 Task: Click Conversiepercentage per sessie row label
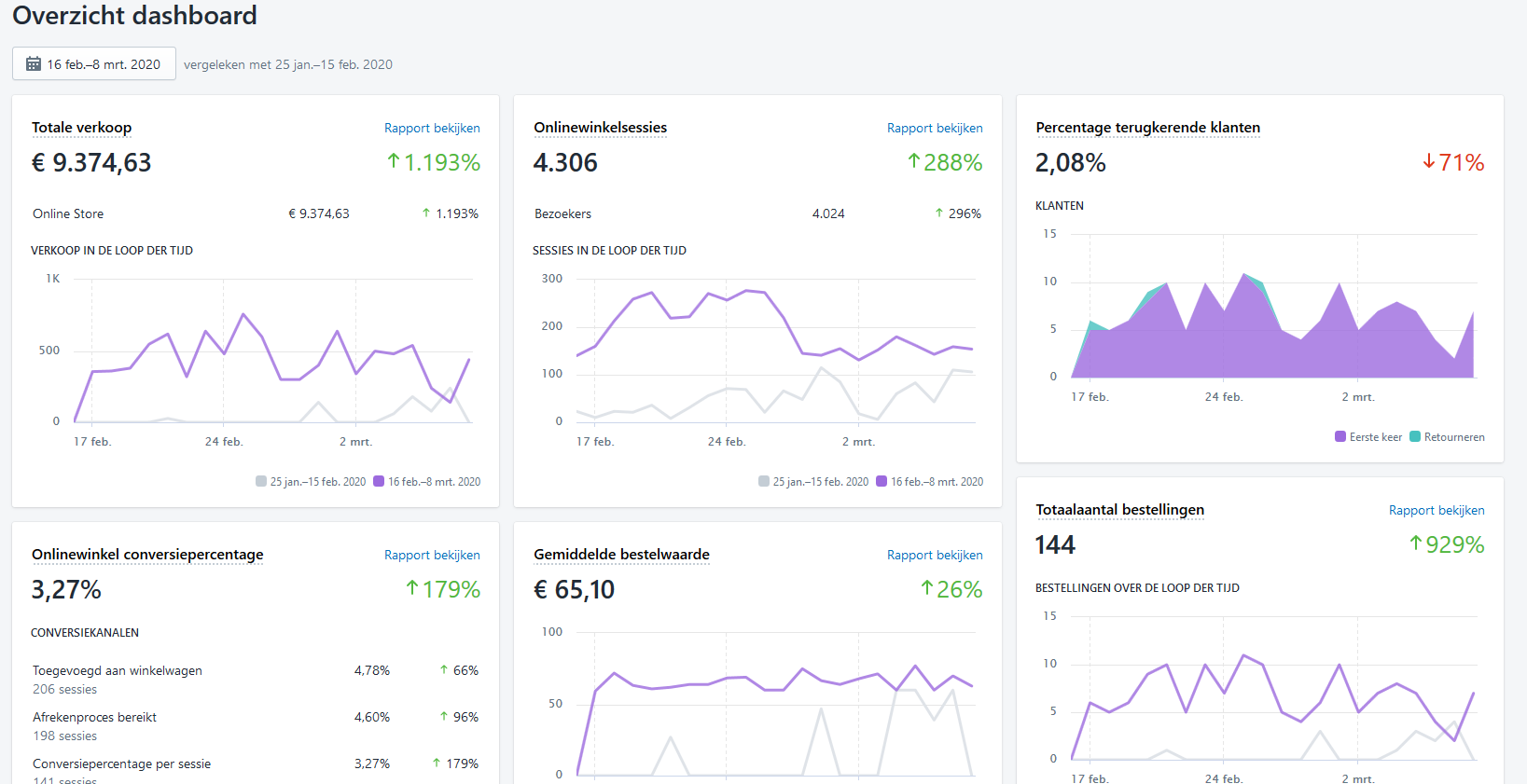point(122,763)
